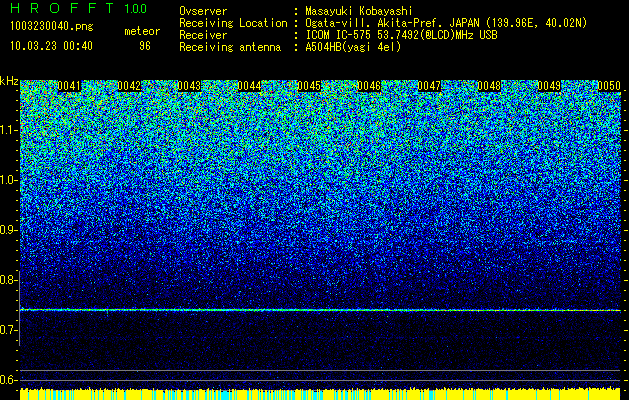Click the HROFFT 1.0.0 title text
The width and height of the screenshot is (629, 400).
click(79, 8)
